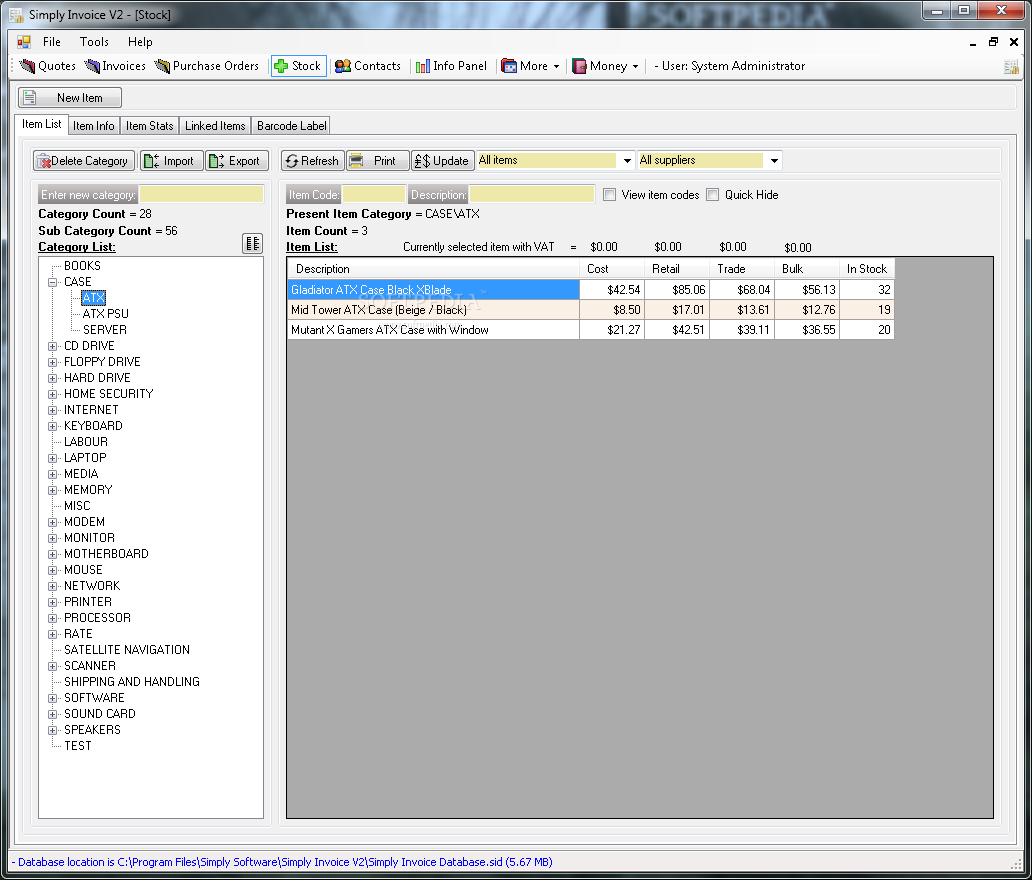Open the Quotes section
Image resolution: width=1032 pixels, height=880 pixels.
pos(48,66)
